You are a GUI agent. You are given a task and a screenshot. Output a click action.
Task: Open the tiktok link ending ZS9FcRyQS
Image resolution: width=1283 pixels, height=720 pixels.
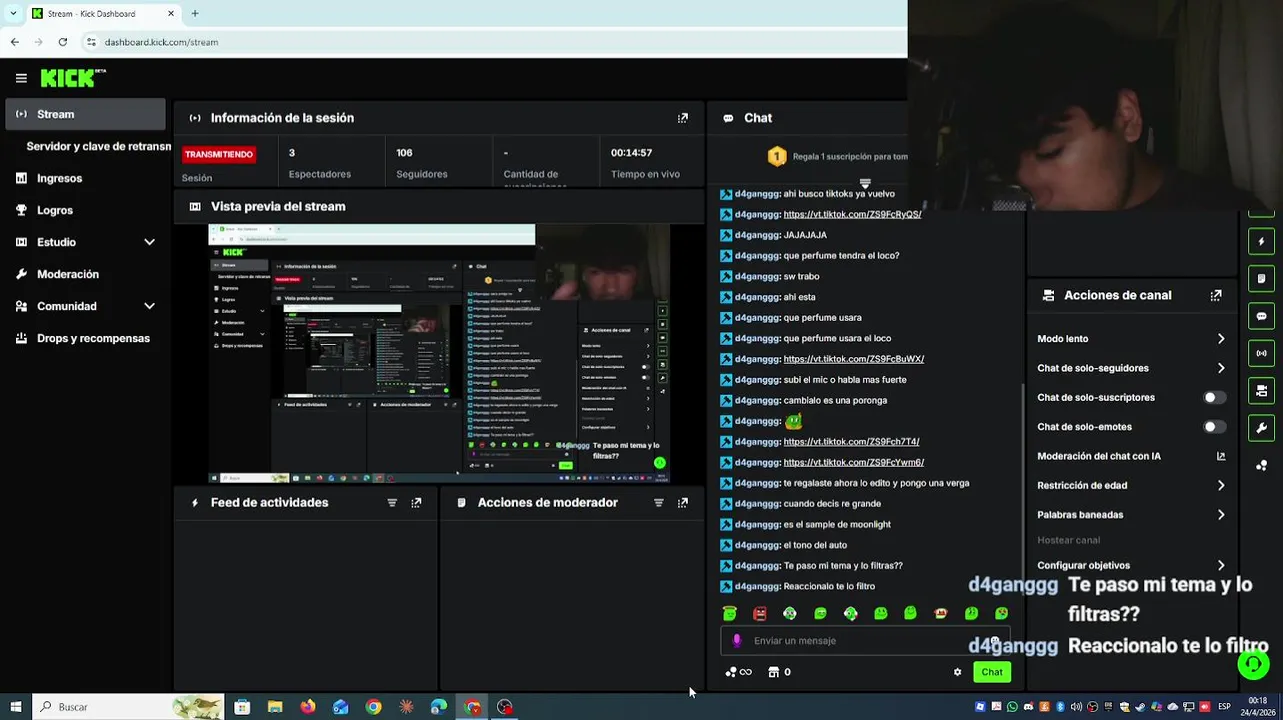[x=852, y=214]
